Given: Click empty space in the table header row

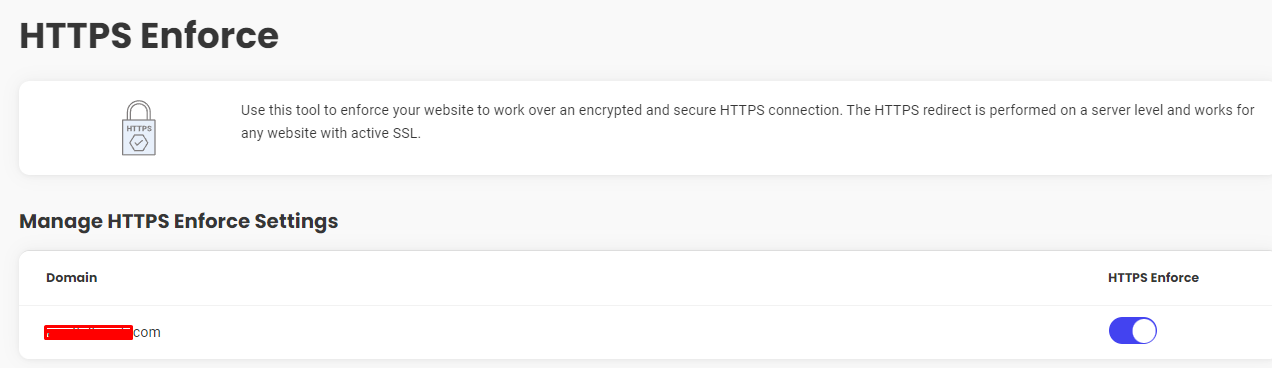Looking at the screenshot, I should (x=600, y=278).
